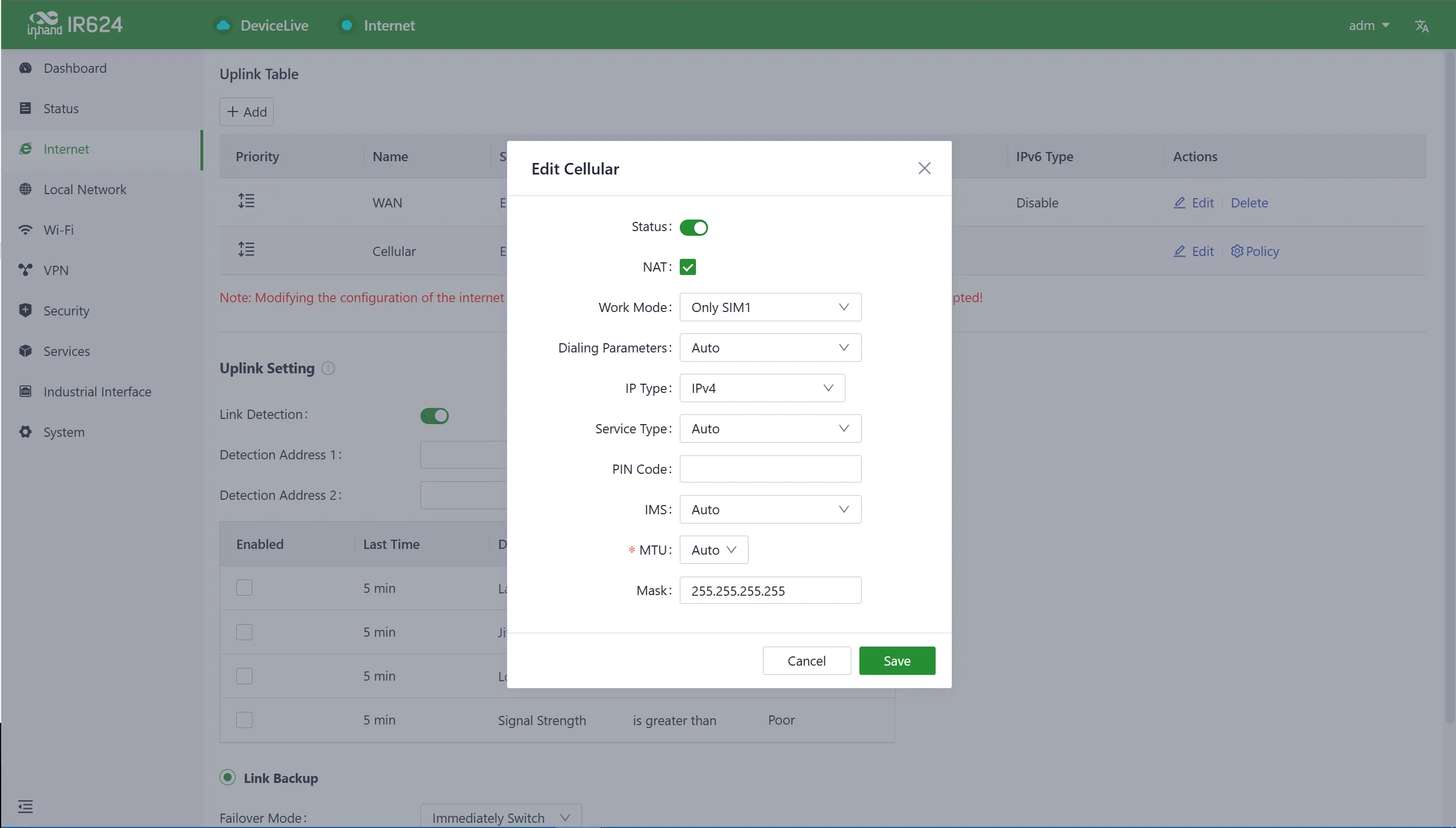
Task: Click the Industrial Interface icon in sidebar
Action: [25, 391]
